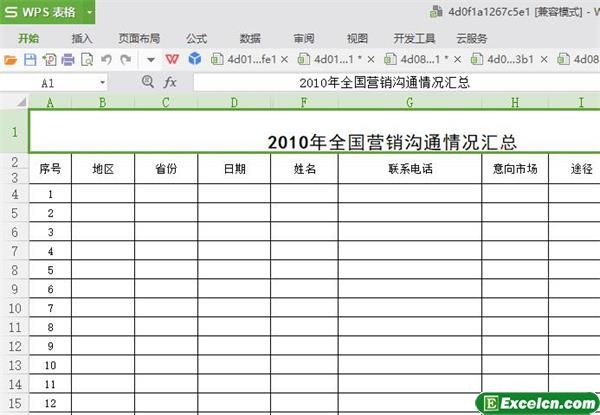Select row 7 header
This screenshot has height=415, width=600.
click(15, 251)
